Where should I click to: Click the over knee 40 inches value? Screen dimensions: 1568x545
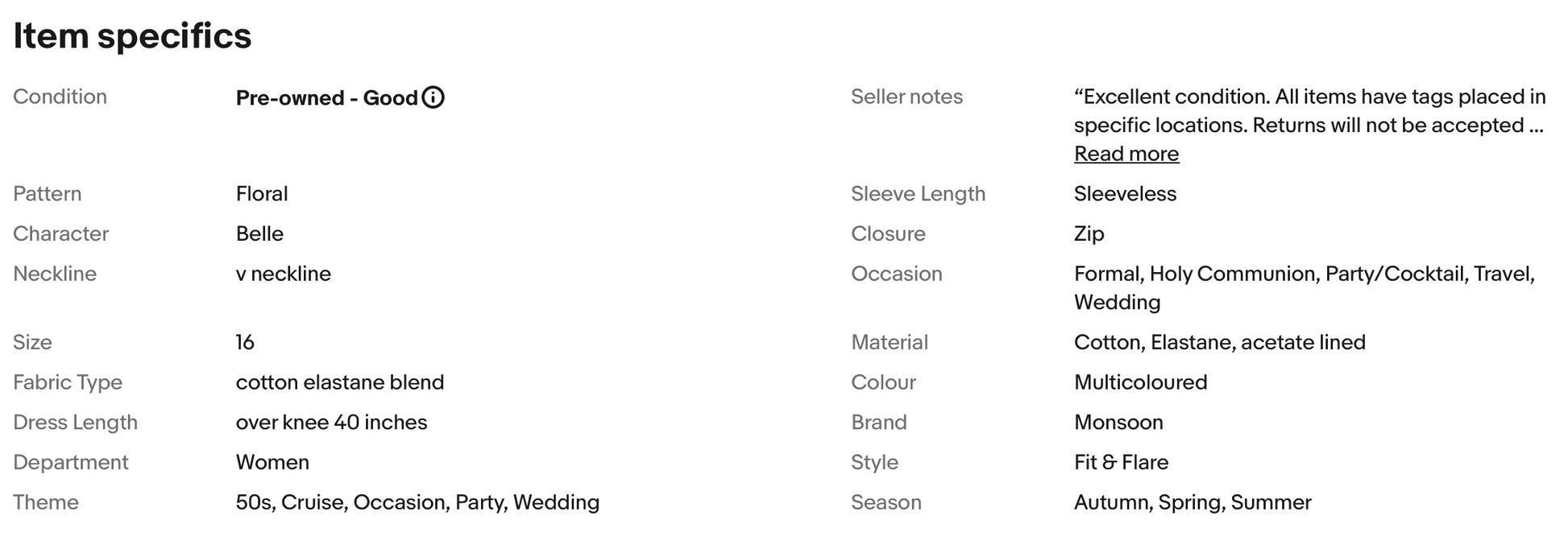click(331, 423)
